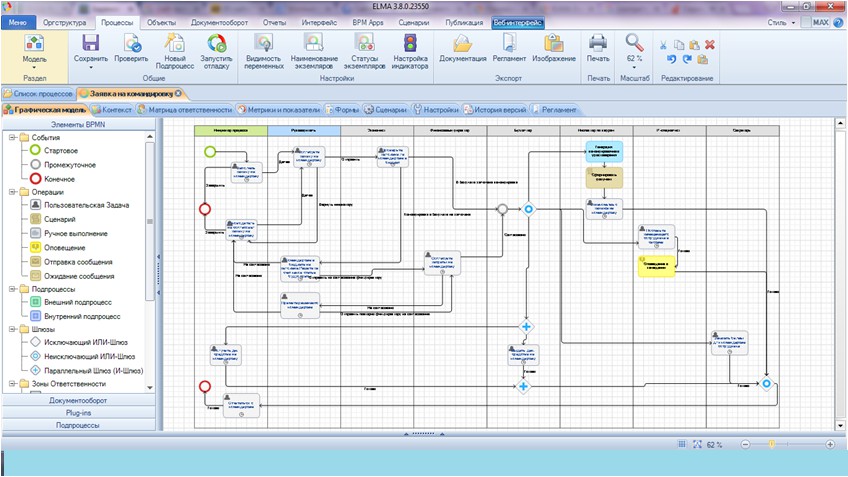848x477 pixels.
Task: Open dropdown arrow under 62 % zoom
Action: pos(634,68)
